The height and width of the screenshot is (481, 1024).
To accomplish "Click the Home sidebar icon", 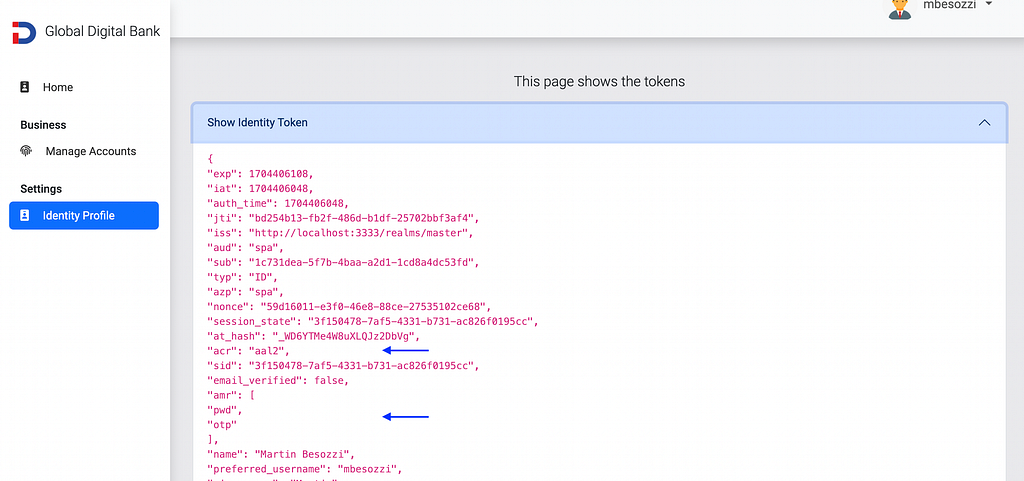I will 25,87.
